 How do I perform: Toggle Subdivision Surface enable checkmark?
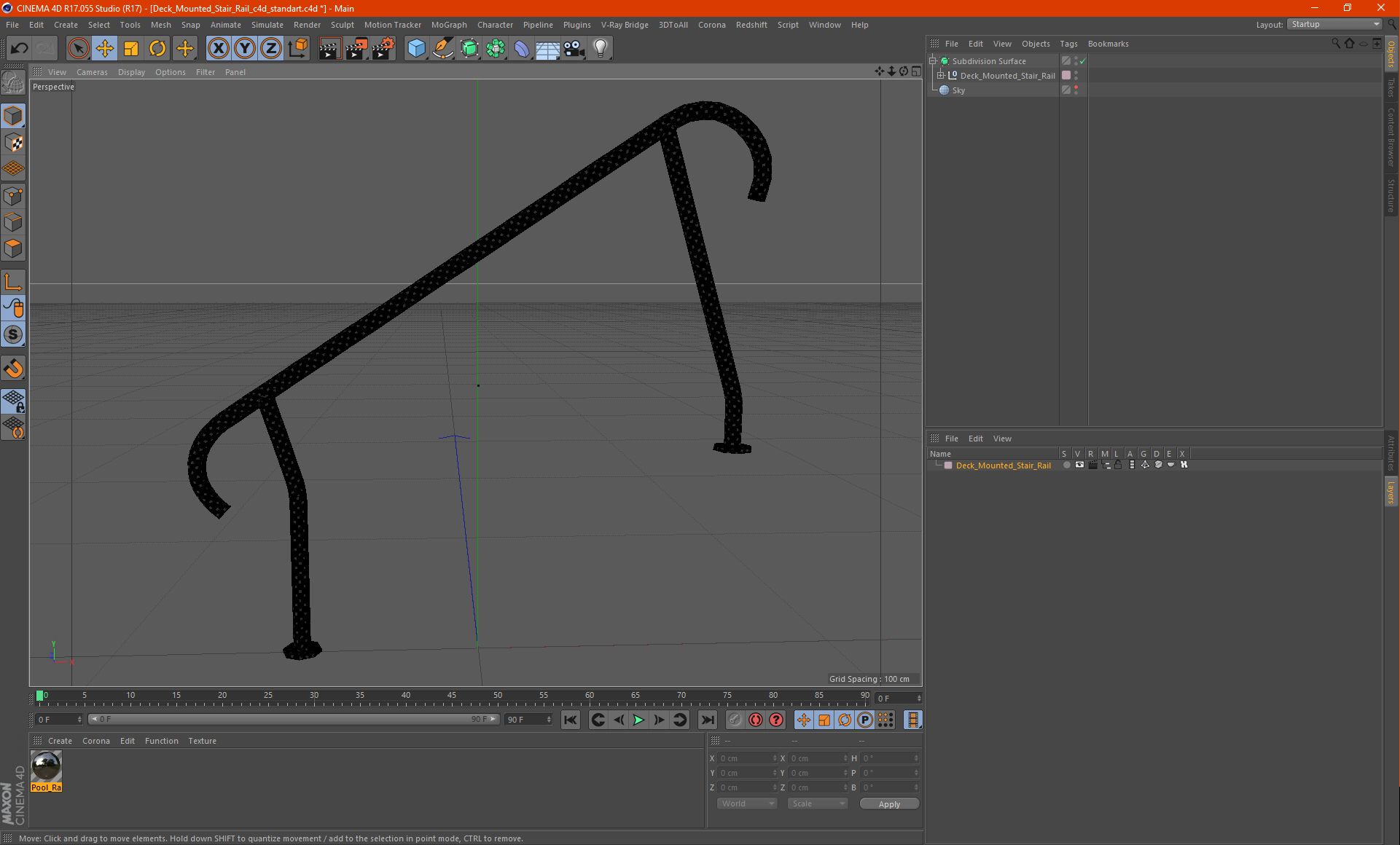coord(1083,61)
